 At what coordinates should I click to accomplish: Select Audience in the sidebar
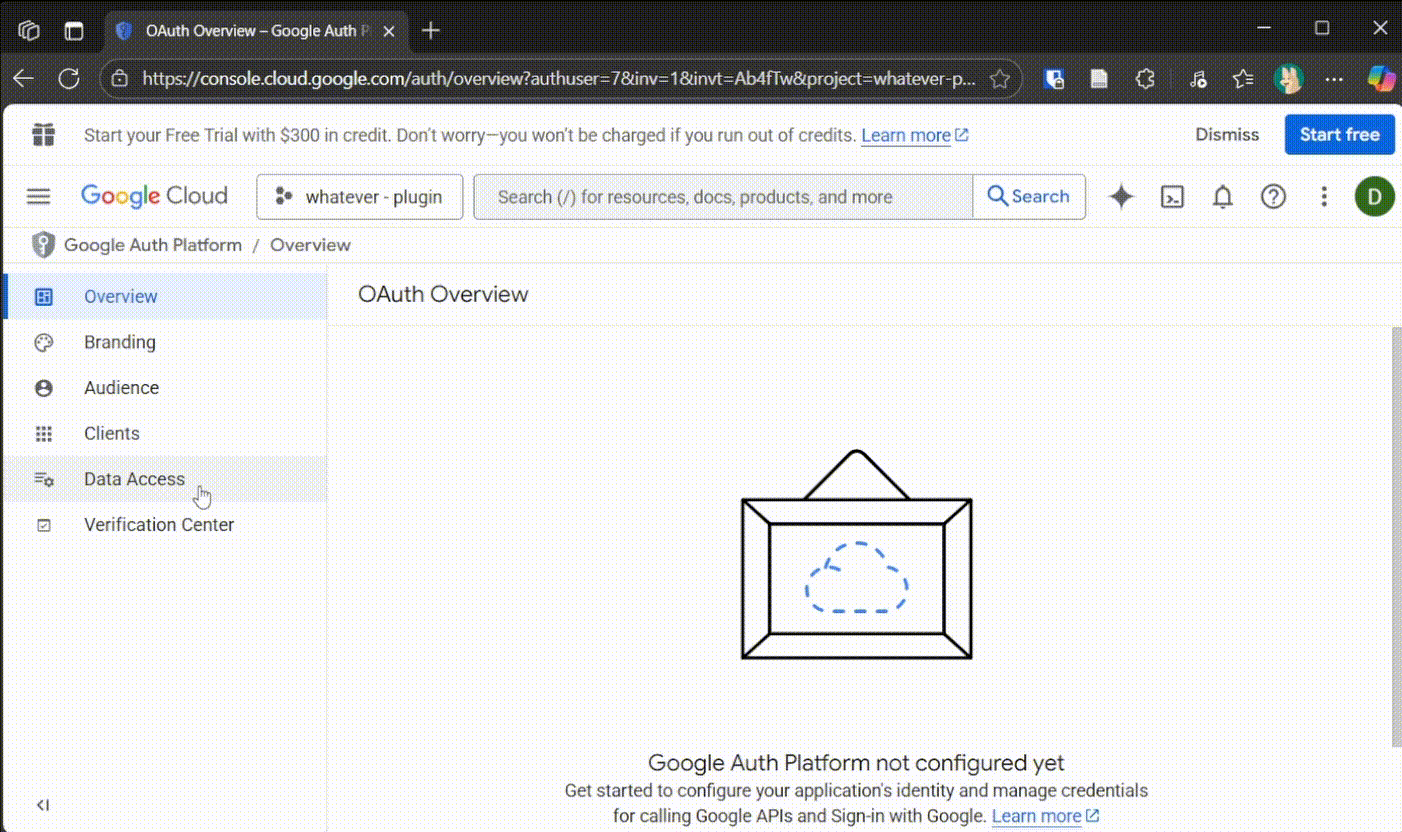point(165,388)
